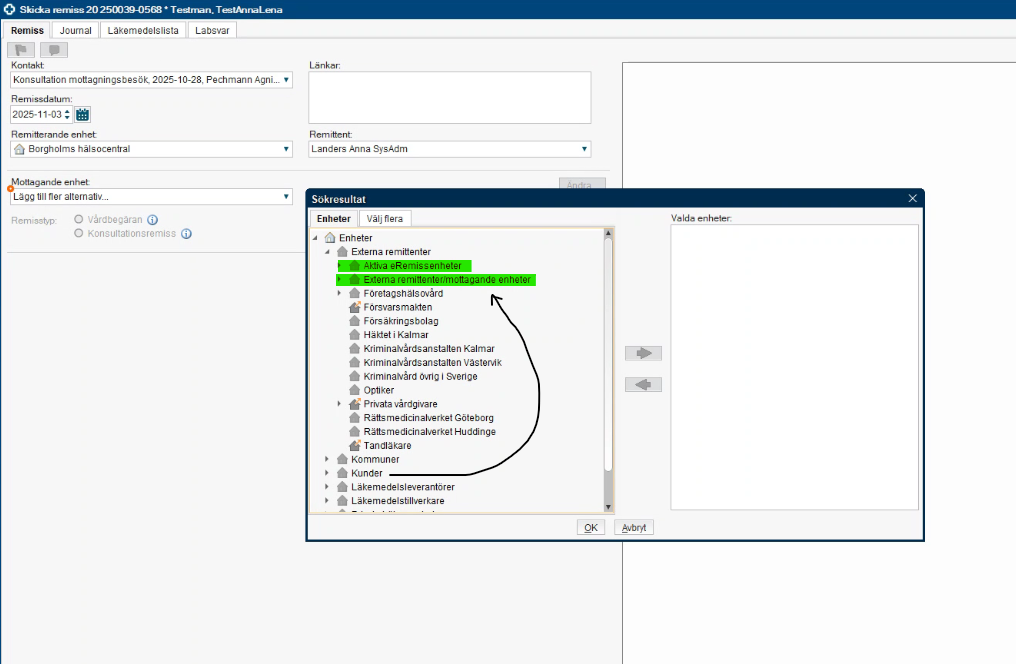
Task: Open the Mottagande enhet dropdown
Action: 286,197
